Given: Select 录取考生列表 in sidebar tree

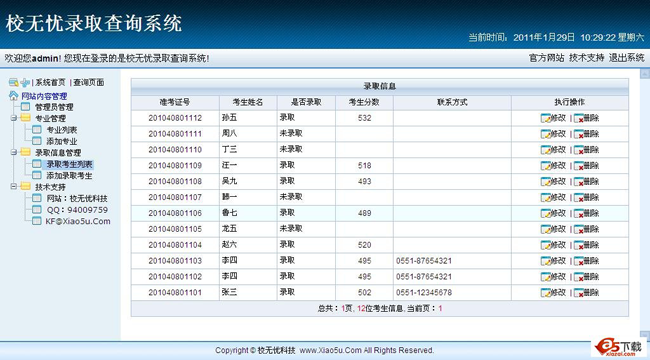Looking at the screenshot, I should coord(69,165).
